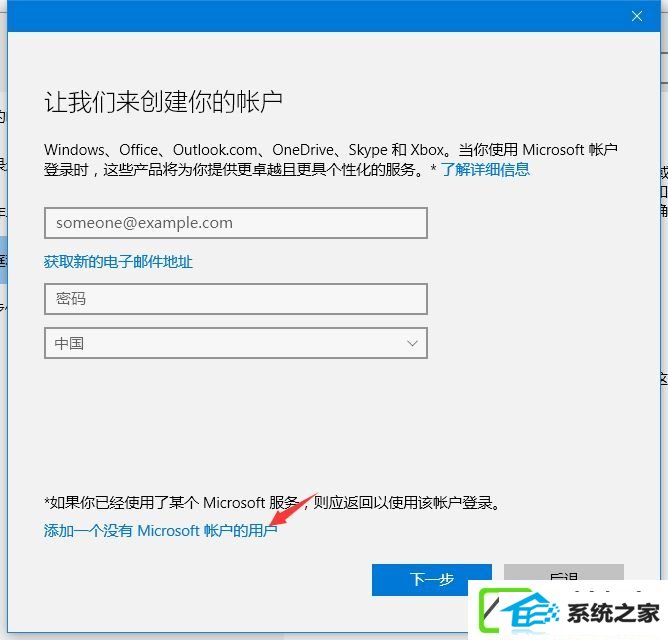
Task: Click the 下一步 button
Action: pyautogui.click(x=432, y=579)
